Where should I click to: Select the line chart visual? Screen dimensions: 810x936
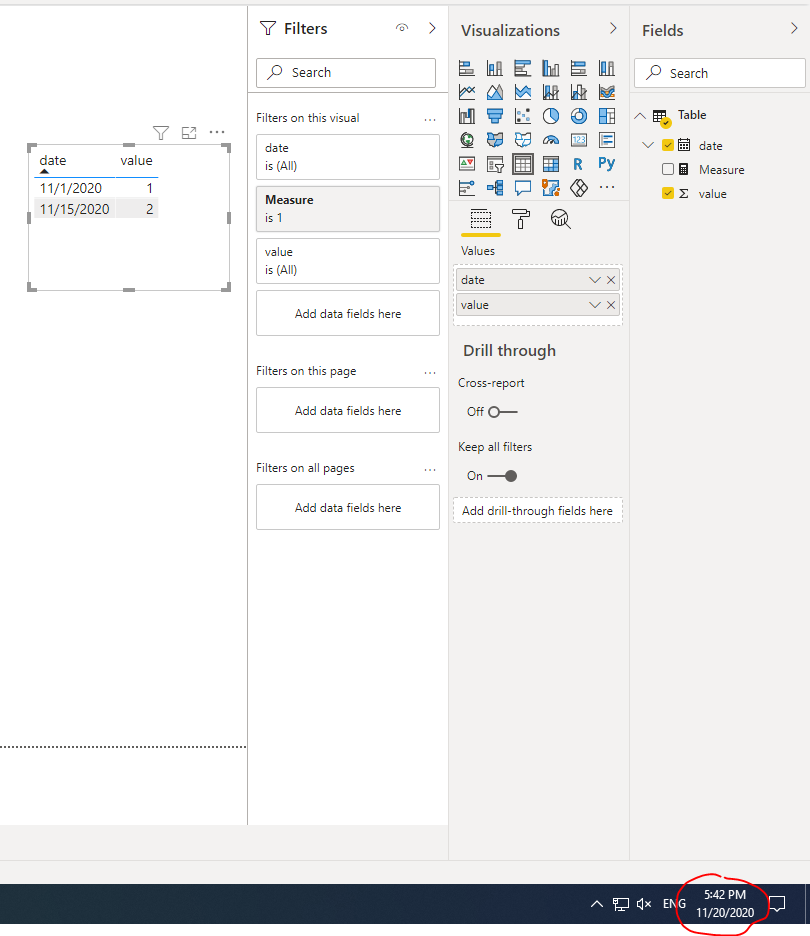[467, 92]
